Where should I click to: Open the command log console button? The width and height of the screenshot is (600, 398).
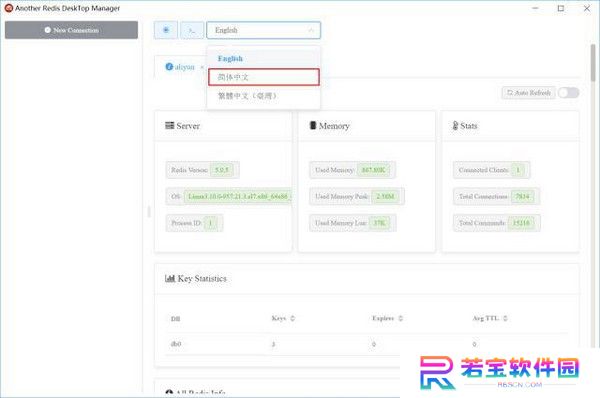192,30
